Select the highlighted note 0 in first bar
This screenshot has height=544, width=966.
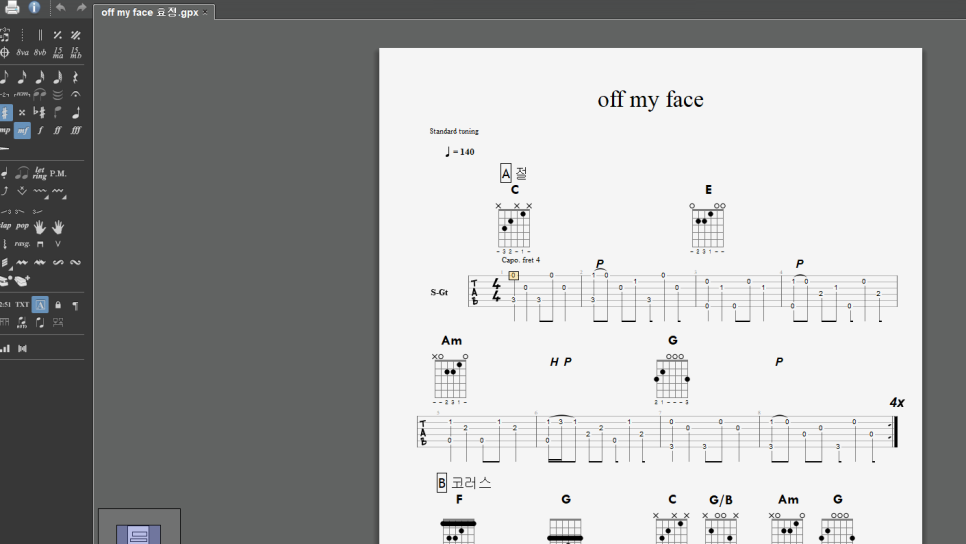pos(513,275)
